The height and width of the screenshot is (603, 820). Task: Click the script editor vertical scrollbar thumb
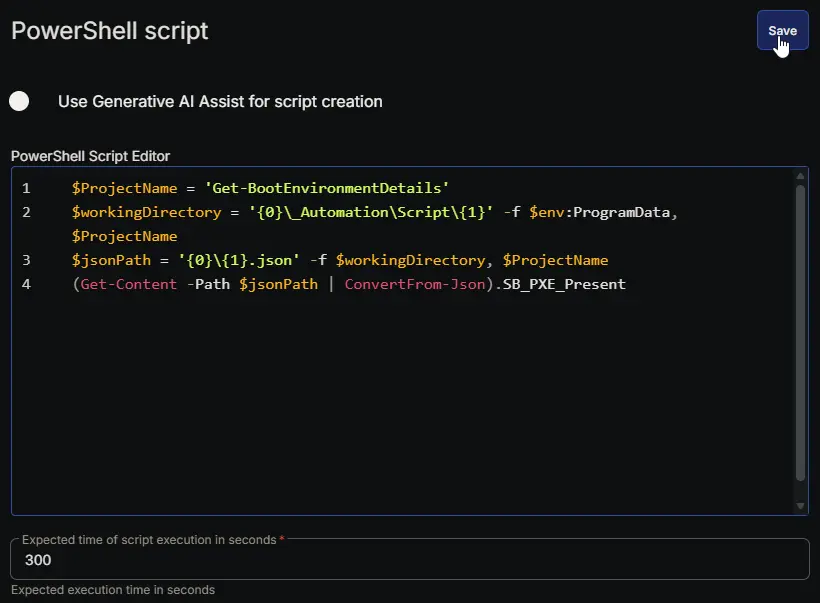coord(800,333)
